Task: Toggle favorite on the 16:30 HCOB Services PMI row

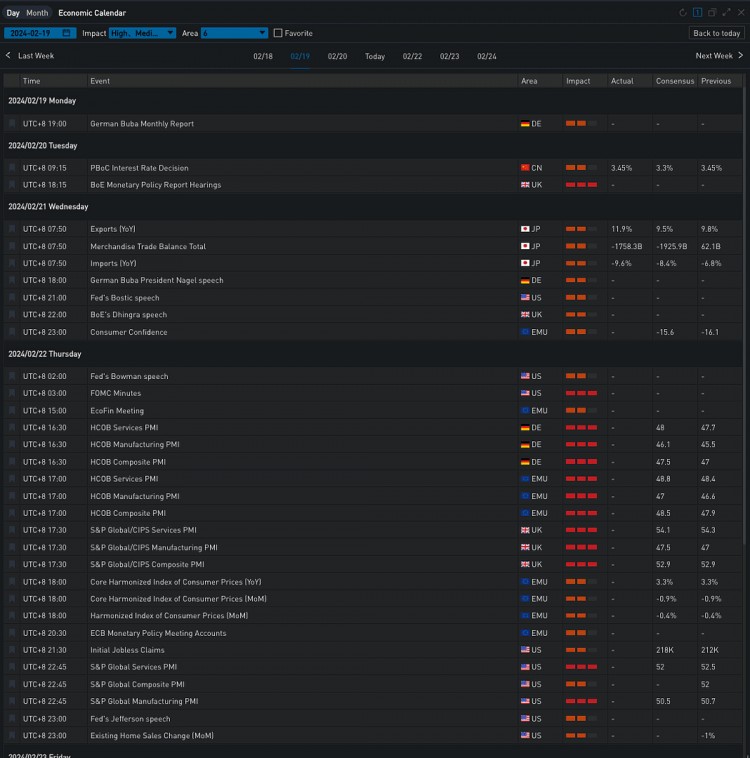Action: (12, 427)
